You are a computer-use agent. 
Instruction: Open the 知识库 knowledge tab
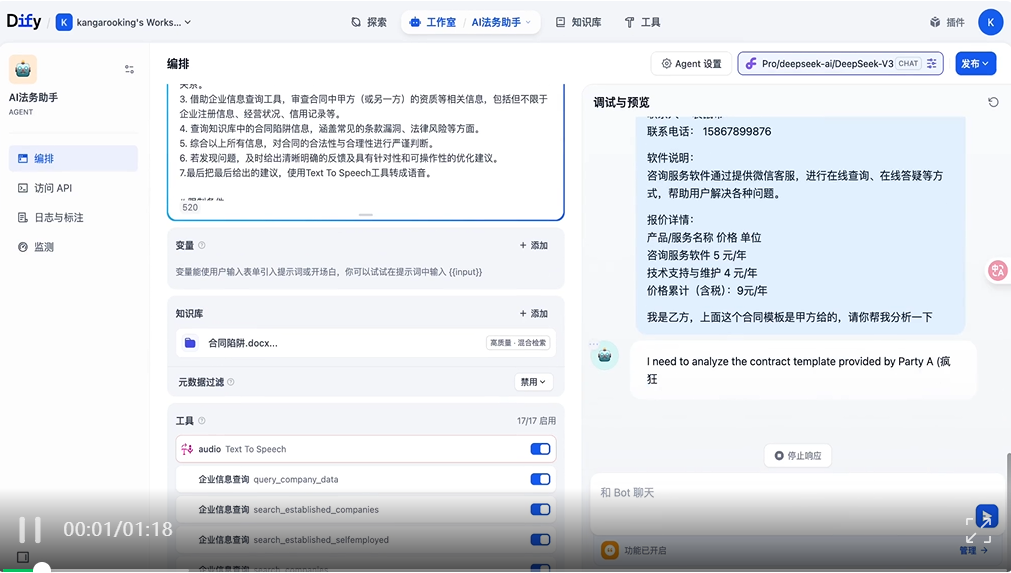tap(578, 22)
